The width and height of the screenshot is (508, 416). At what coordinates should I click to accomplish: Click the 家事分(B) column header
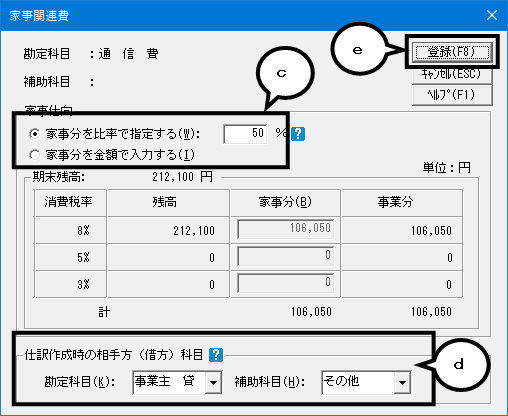point(285,202)
